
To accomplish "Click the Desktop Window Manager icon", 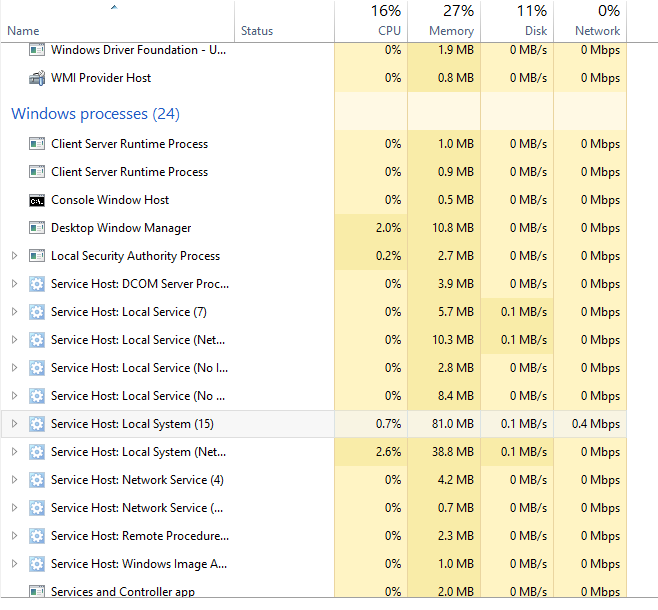I will [x=37, y=228].
